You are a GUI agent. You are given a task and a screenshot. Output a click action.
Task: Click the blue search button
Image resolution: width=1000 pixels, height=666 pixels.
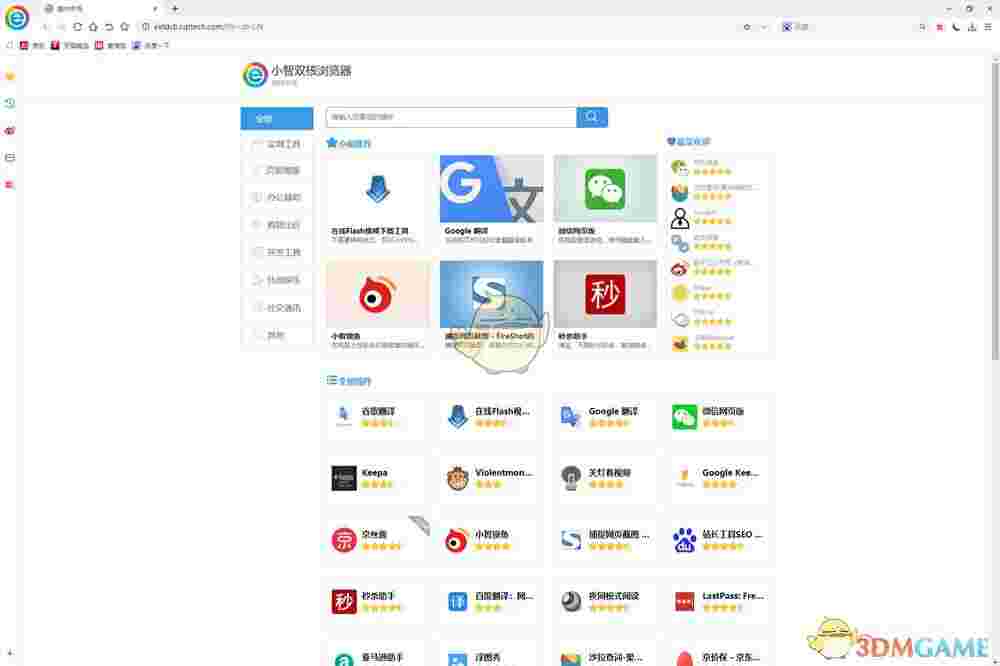point(592,117)
